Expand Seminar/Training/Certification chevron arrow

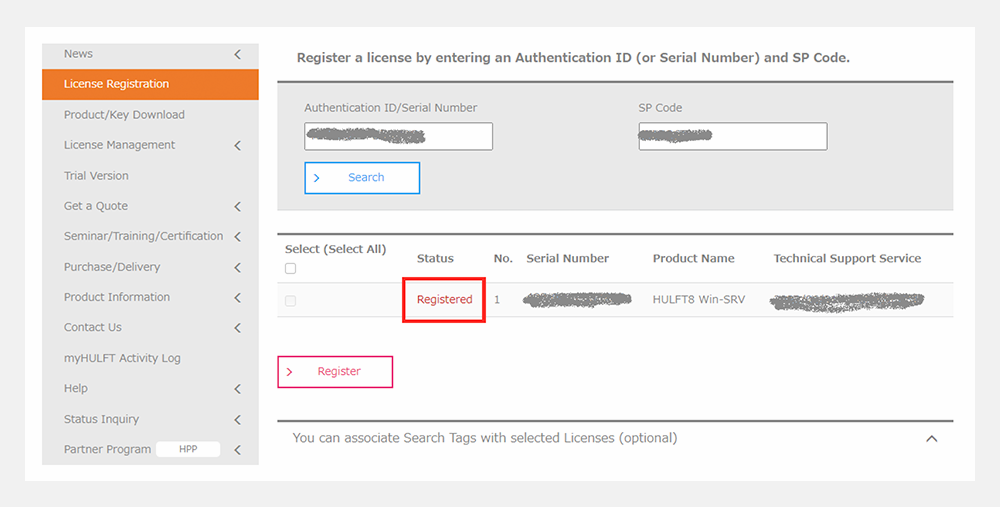(237, 237)
